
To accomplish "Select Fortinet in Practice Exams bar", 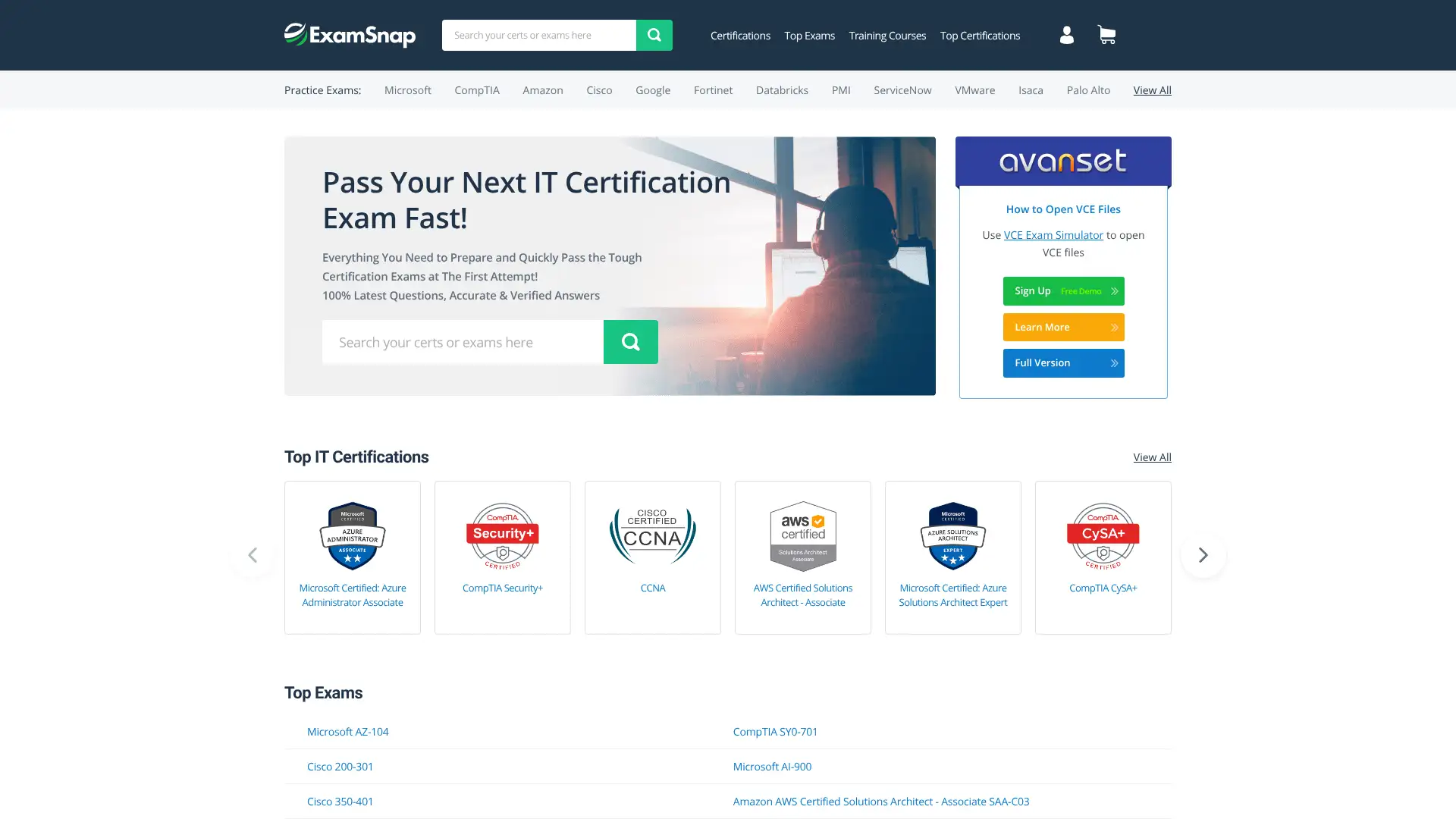I will [713, 90].
